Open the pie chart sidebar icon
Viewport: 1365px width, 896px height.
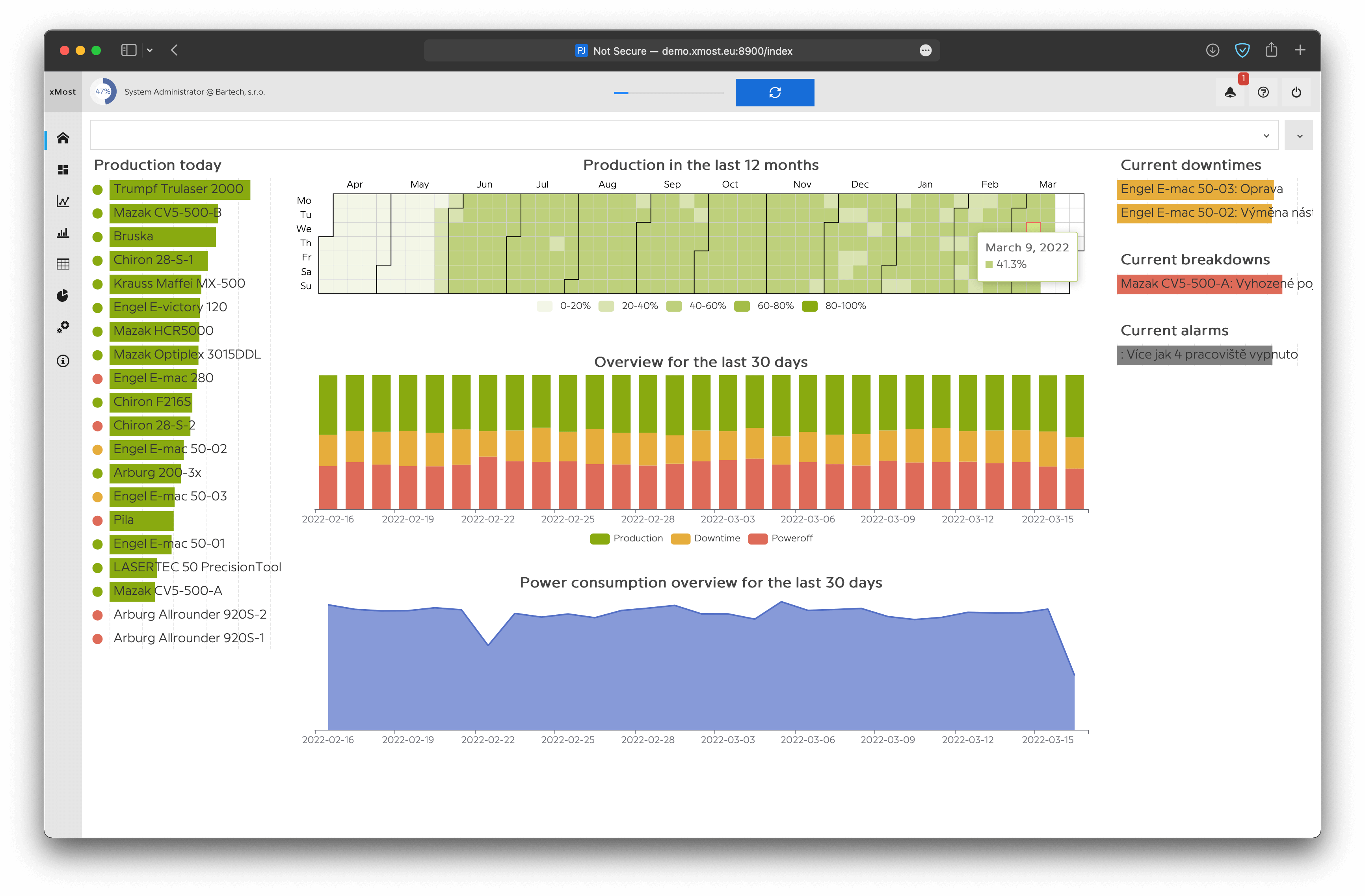[63, 296]
